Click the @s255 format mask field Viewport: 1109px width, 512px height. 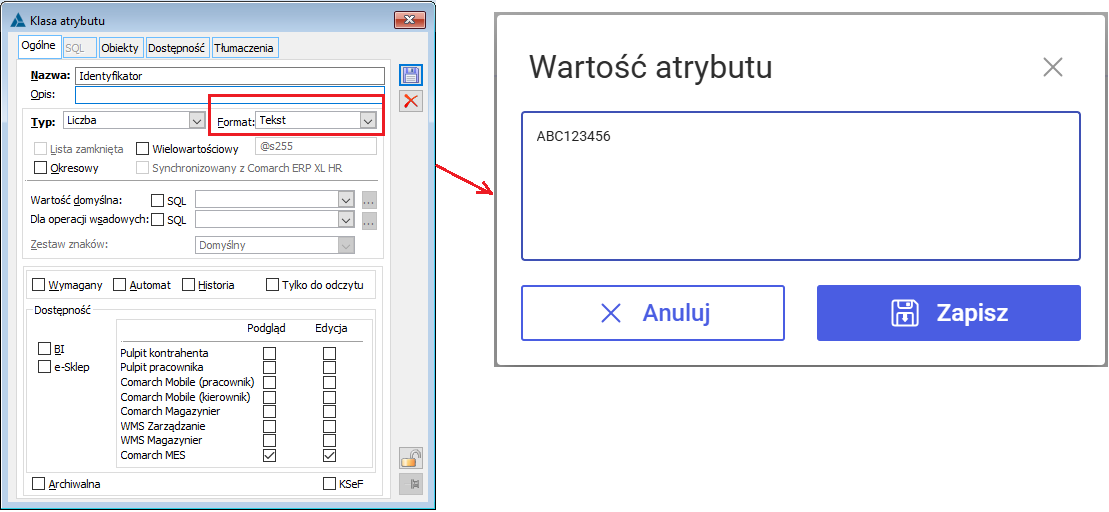click(315, 147)
